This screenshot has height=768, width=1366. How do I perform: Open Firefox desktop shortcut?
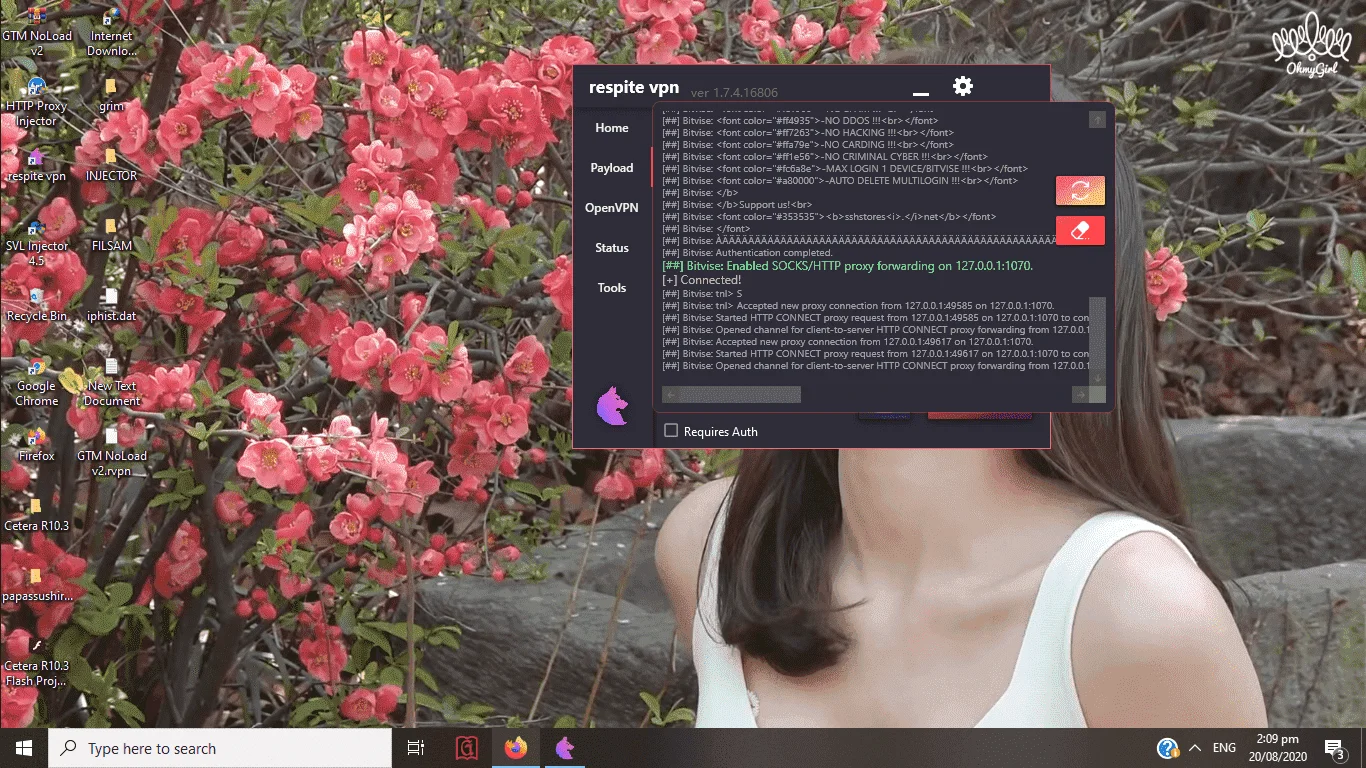tap(37, 444)
